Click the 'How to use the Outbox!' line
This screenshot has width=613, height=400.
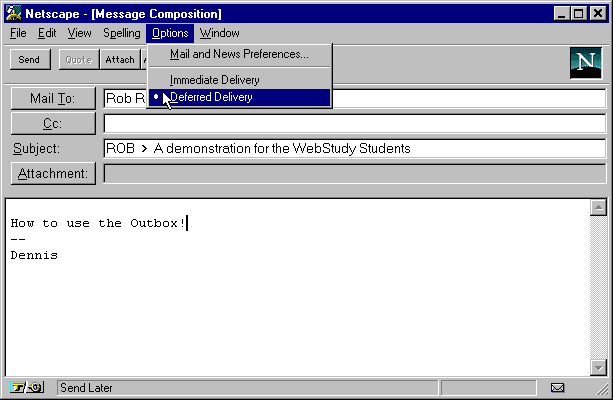pos(98,223)
